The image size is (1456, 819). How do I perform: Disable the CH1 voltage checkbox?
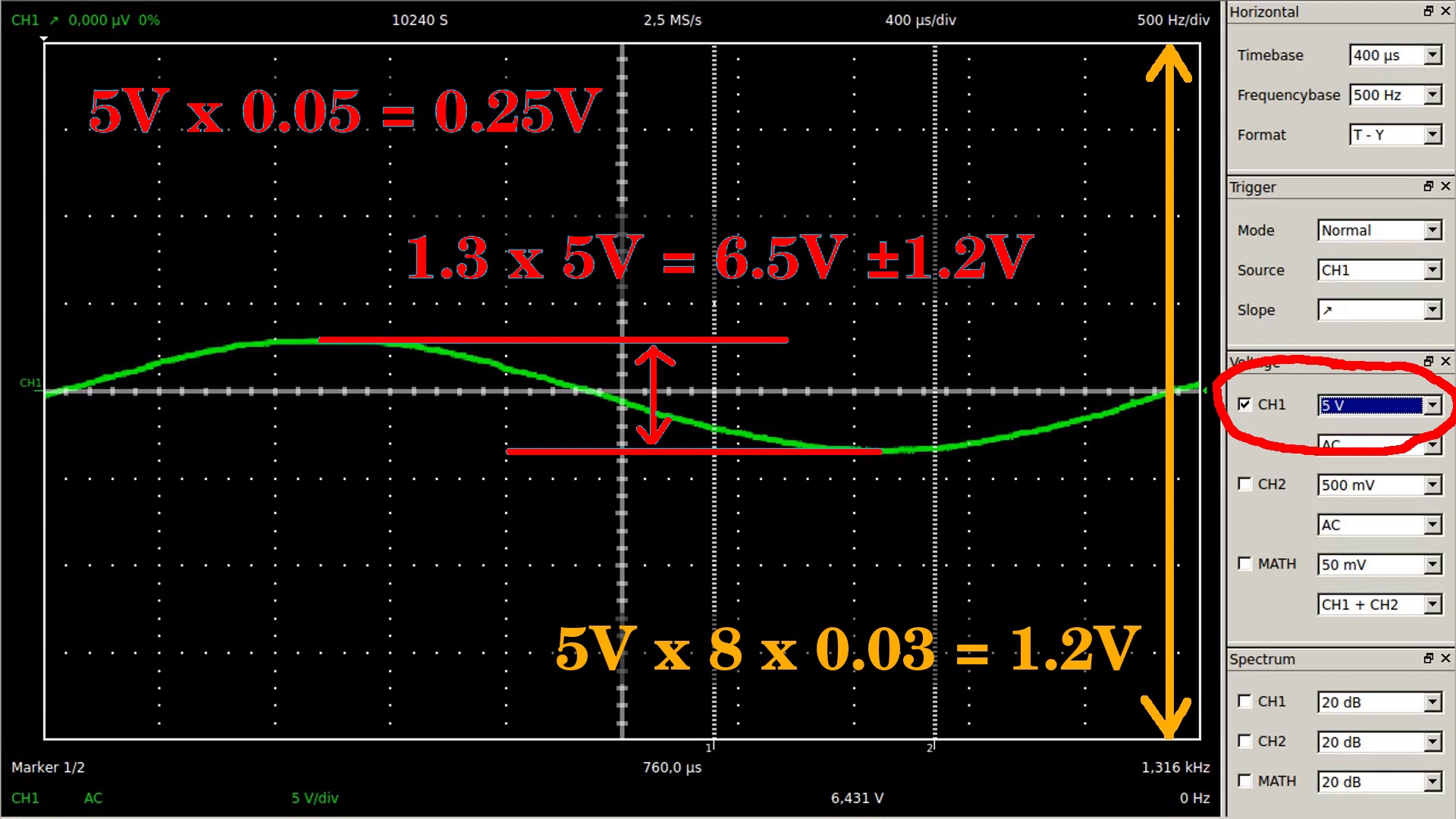point(1244,404)
